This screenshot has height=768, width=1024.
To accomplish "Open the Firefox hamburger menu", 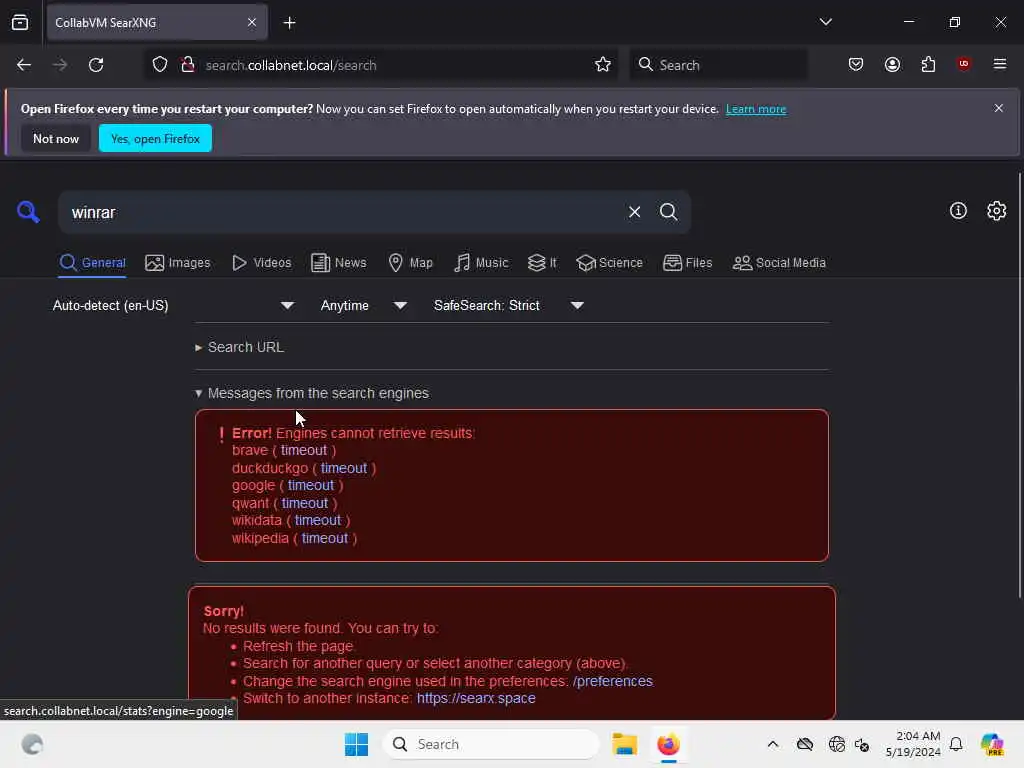I will [x=999, y=64].
